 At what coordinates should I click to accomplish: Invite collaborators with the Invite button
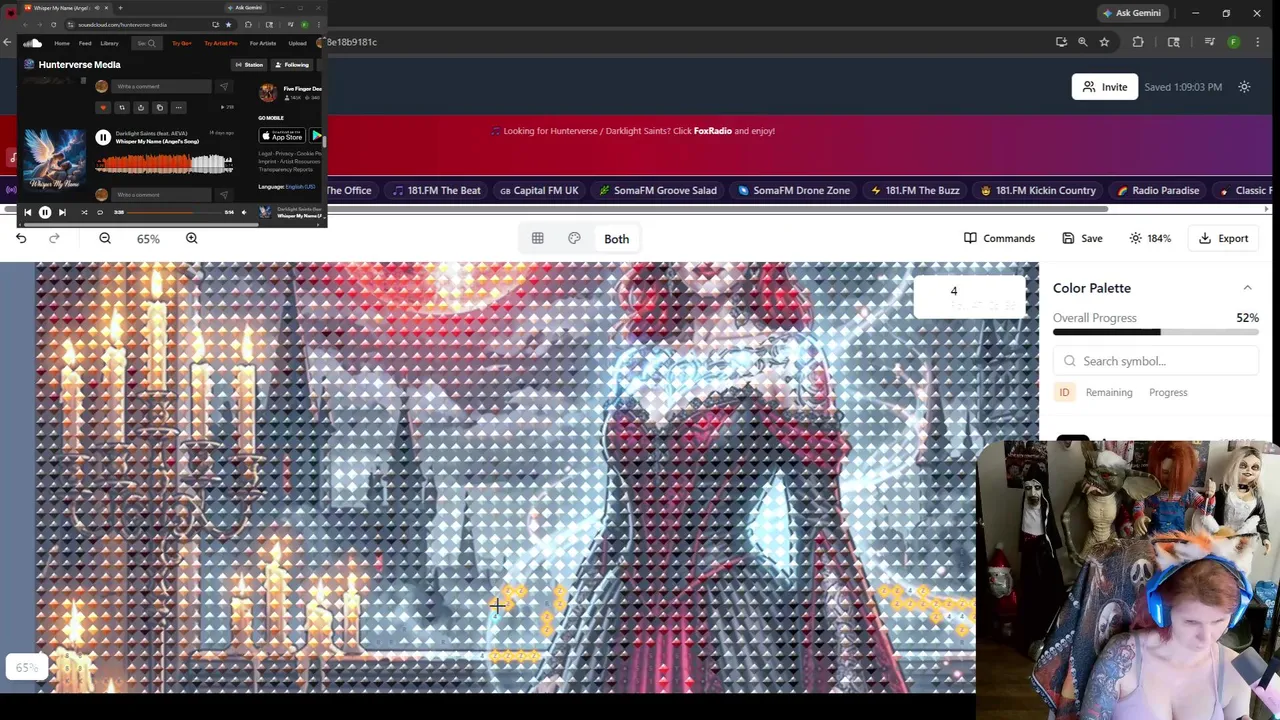point(1105,87)
